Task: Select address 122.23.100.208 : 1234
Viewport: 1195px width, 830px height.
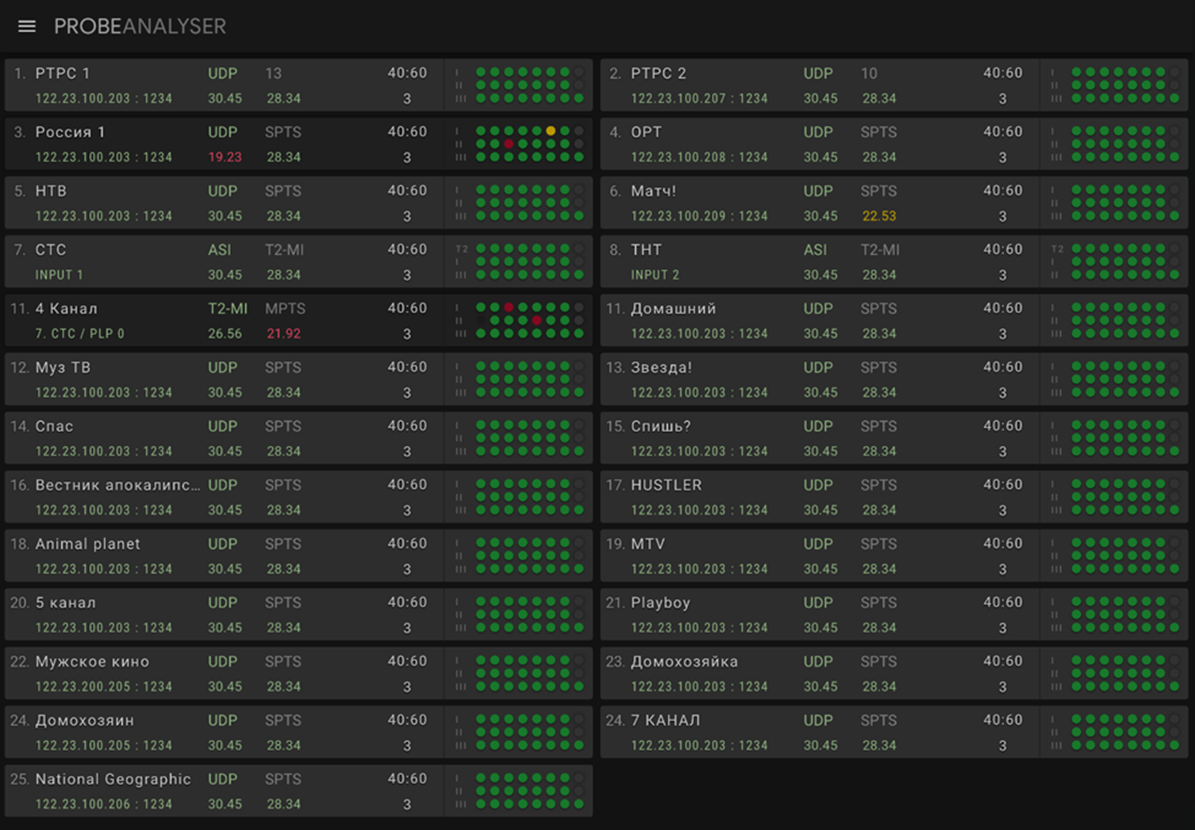Action: [x=700, y=157]
